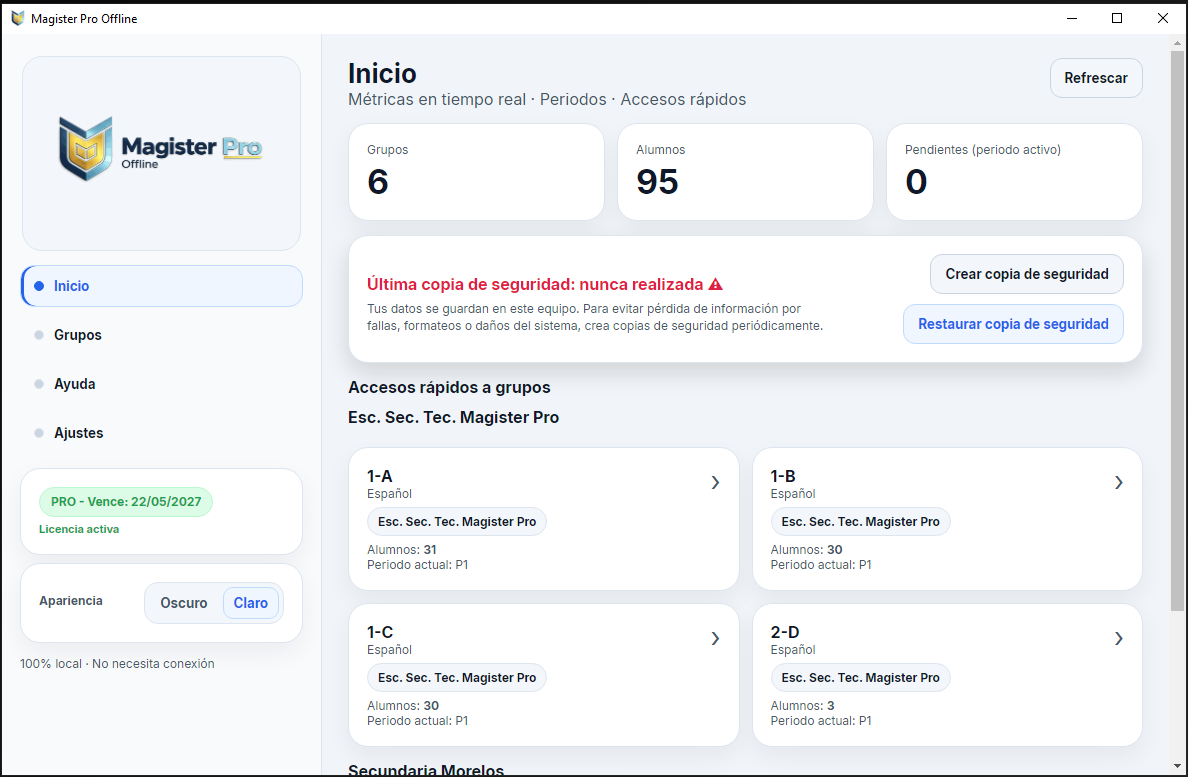
Task: Minimize the Magister Pro Offline window
Action: click(1071, 18)
